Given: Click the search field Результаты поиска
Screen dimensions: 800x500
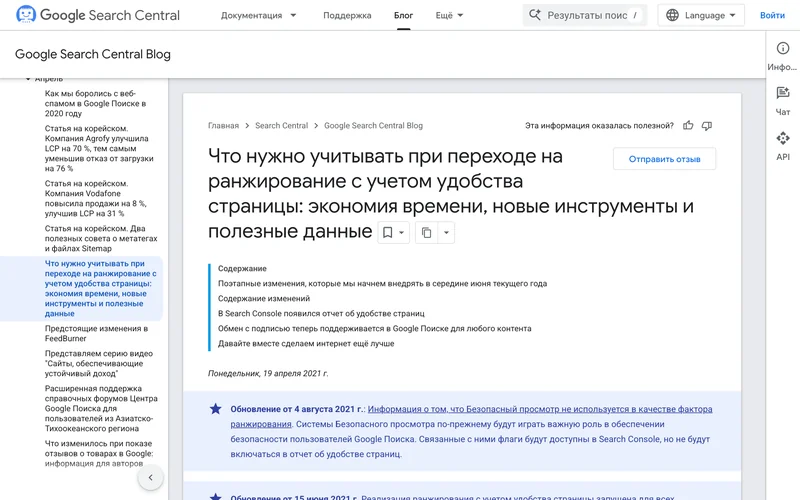Looking at the screenshot, I should point(585,15).
